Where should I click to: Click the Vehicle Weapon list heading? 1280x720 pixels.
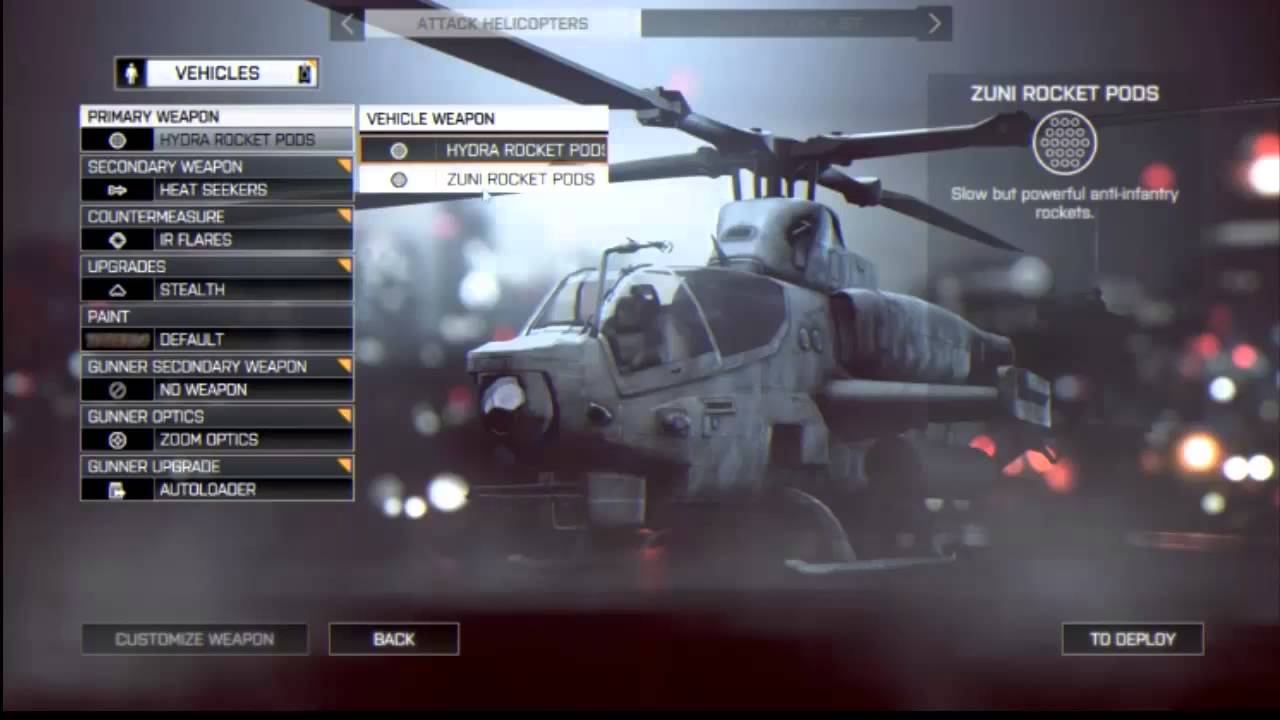pyautogui.click(x=484, y=119)
